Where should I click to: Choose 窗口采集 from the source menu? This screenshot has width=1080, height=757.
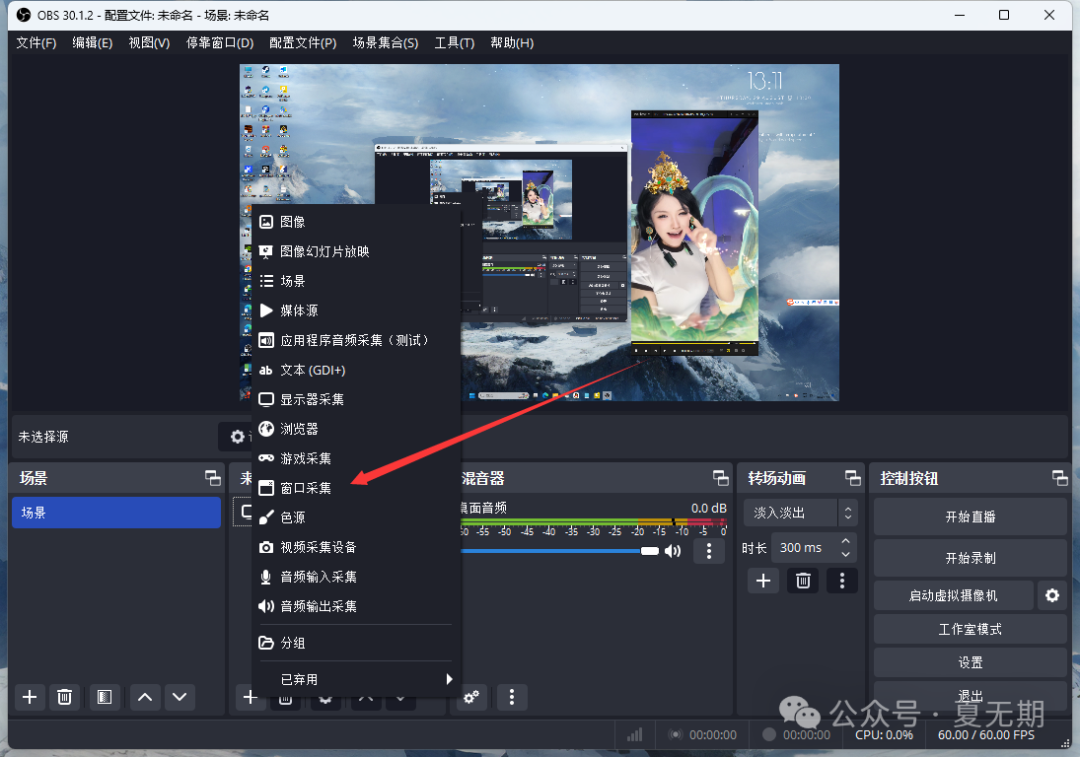click(306, 488)
